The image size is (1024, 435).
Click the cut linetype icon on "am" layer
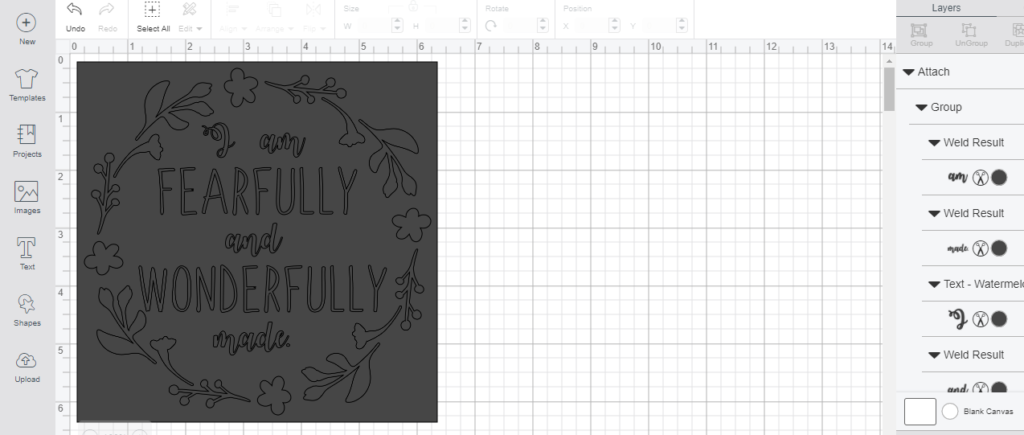(x=980, y=177)
